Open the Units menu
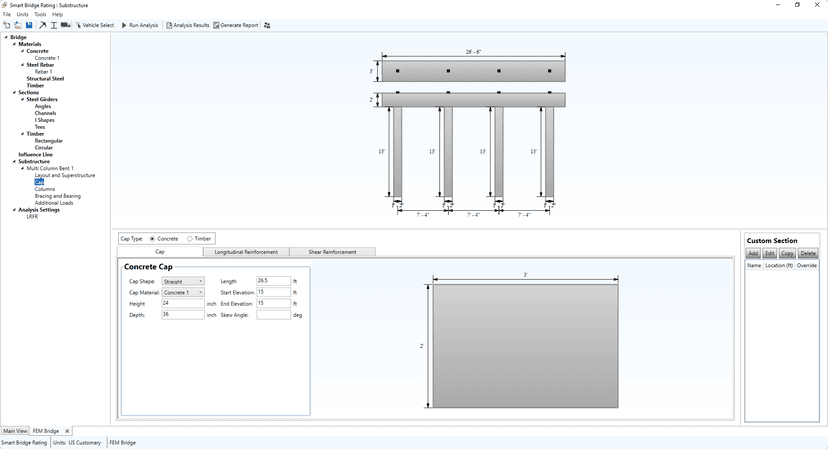 (x=22, y=15)
